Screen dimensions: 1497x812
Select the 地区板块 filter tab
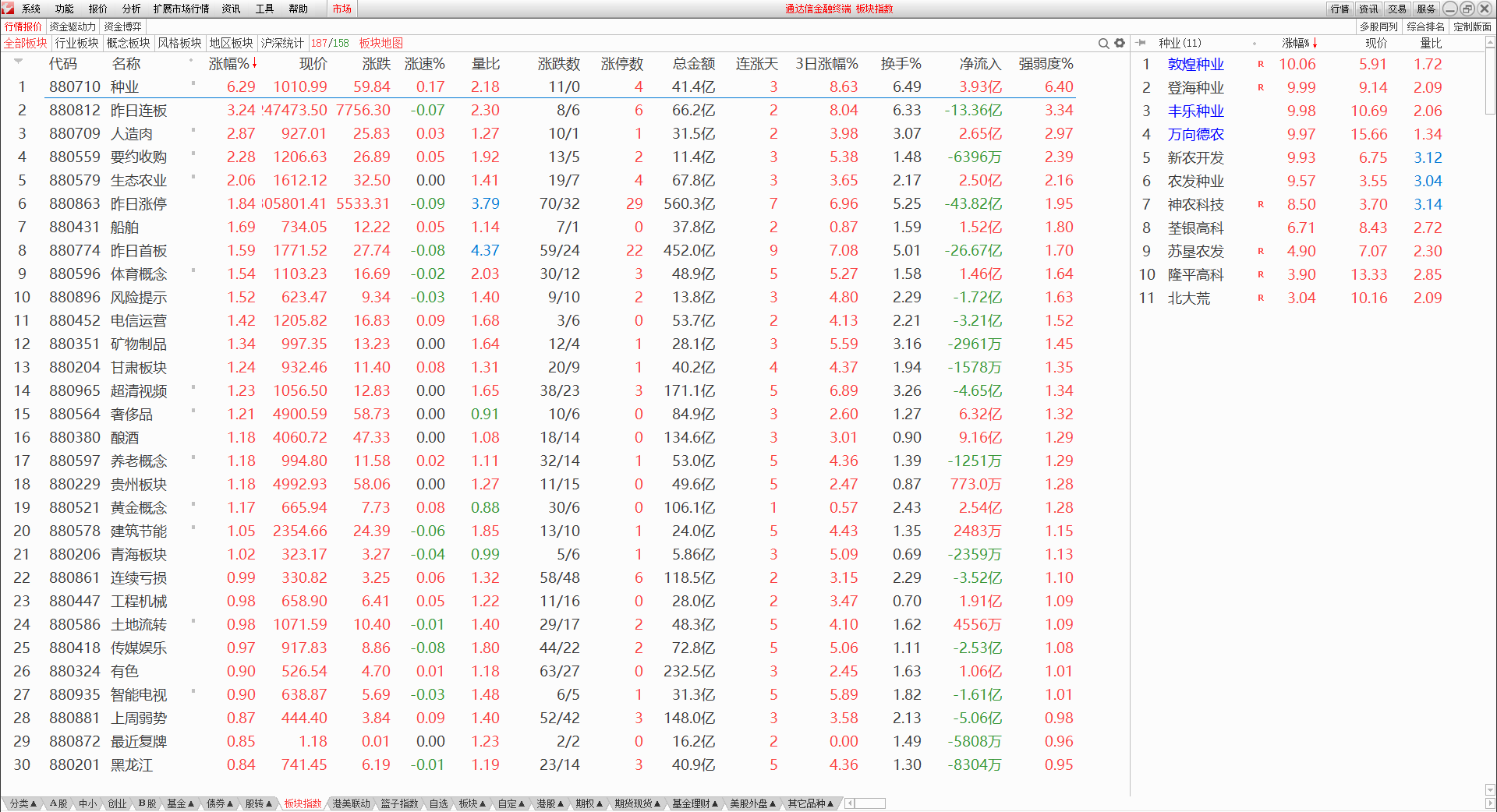[x=232, y=43]
